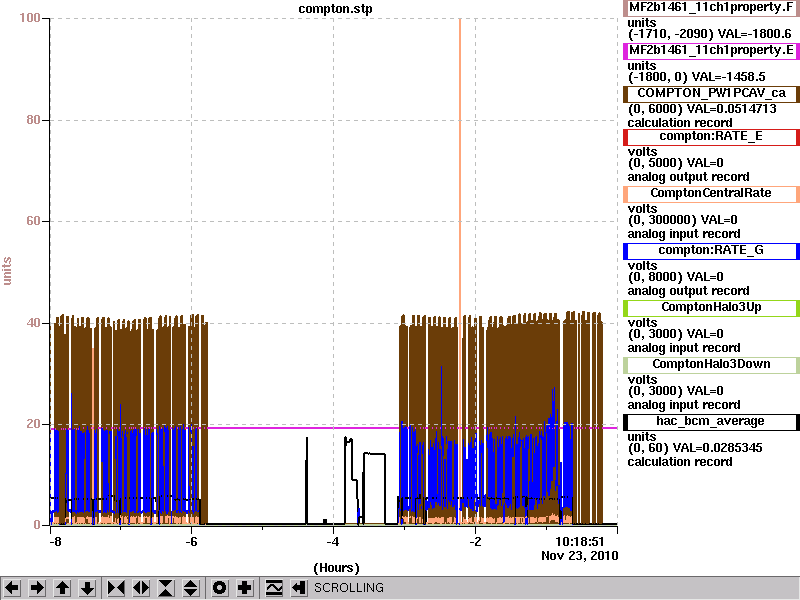The width and height of the screenshot is (800, 600).
Task: Pan the plot down with the down arrow
Action: point(88,588)
